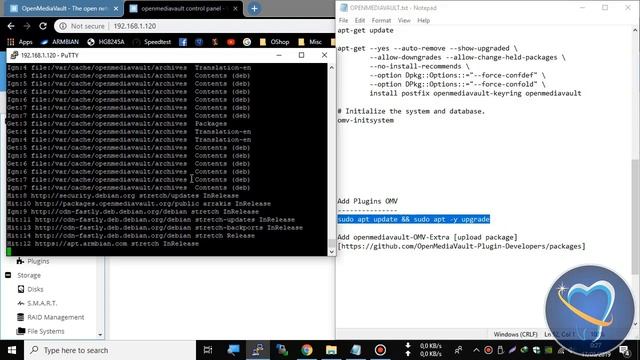Screen dimensions: 640x360
Task: Open File Explorer from the taskbar
Action: 331,350
